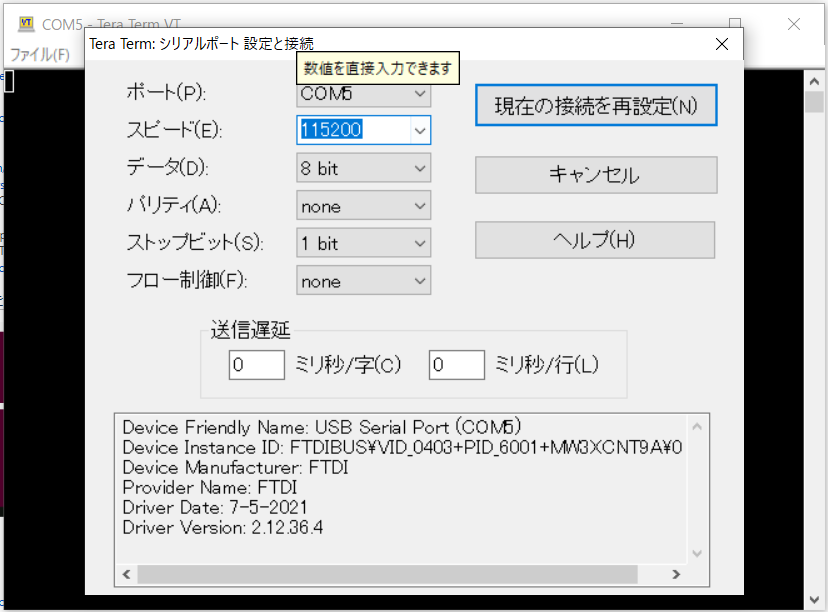Click the Tera Term VT title bar icon
Viewport: 828px width, 612px height.
tap(25, 23)
